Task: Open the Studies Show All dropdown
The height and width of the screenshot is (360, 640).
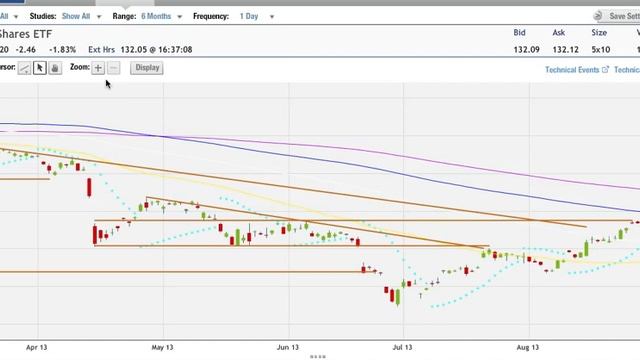Action: pos(81,16)
